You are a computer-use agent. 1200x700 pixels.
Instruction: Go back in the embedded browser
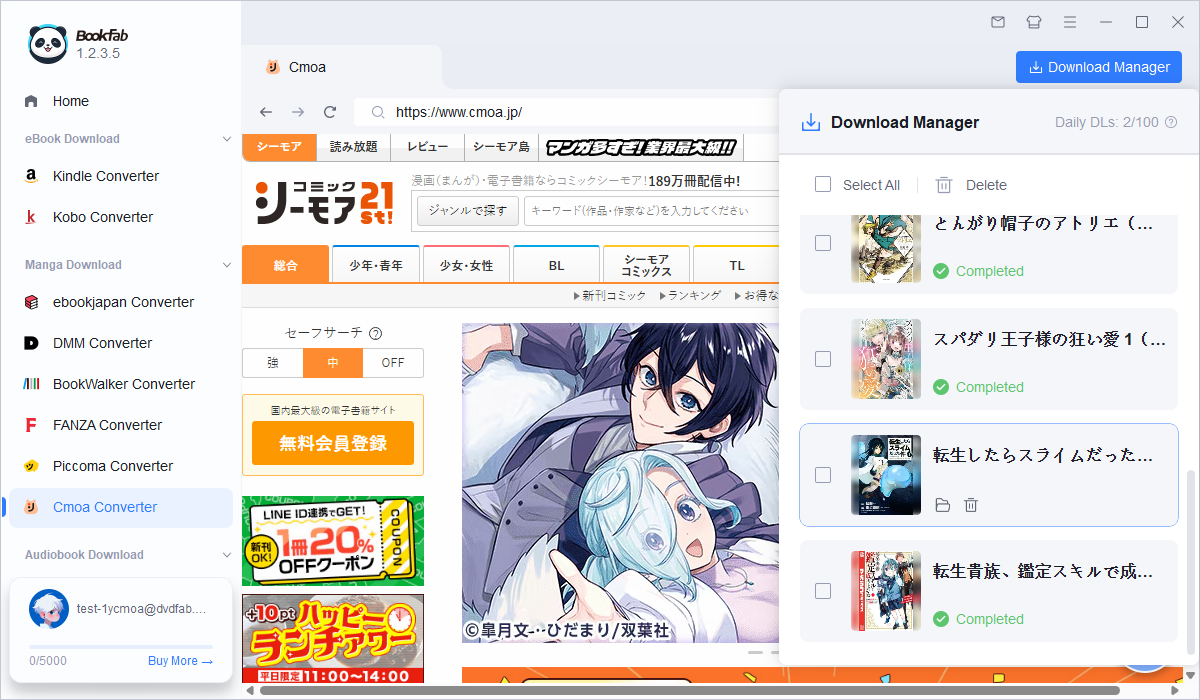click(265, 112)
